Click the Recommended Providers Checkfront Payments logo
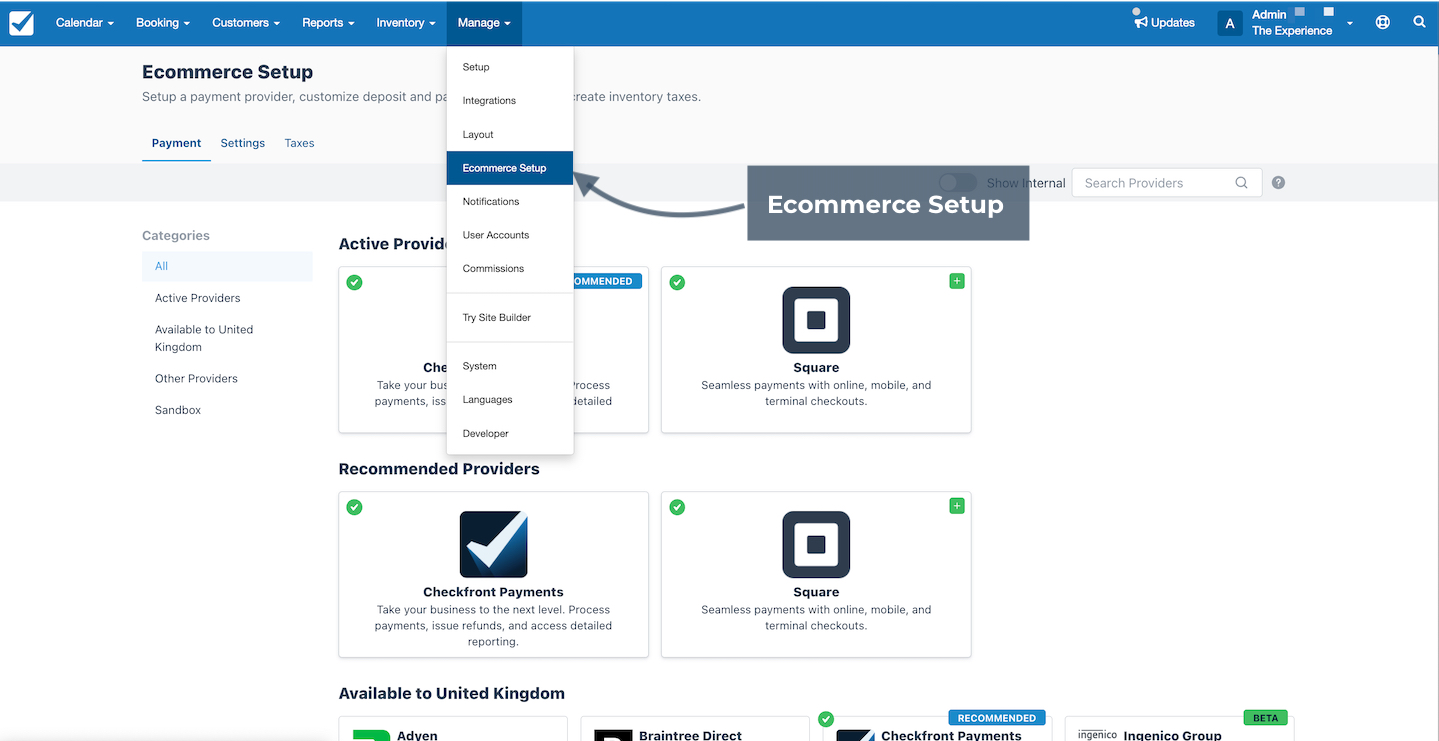Image resolution: width=1439 pixels, height=741 pixels. coord(493,545)
